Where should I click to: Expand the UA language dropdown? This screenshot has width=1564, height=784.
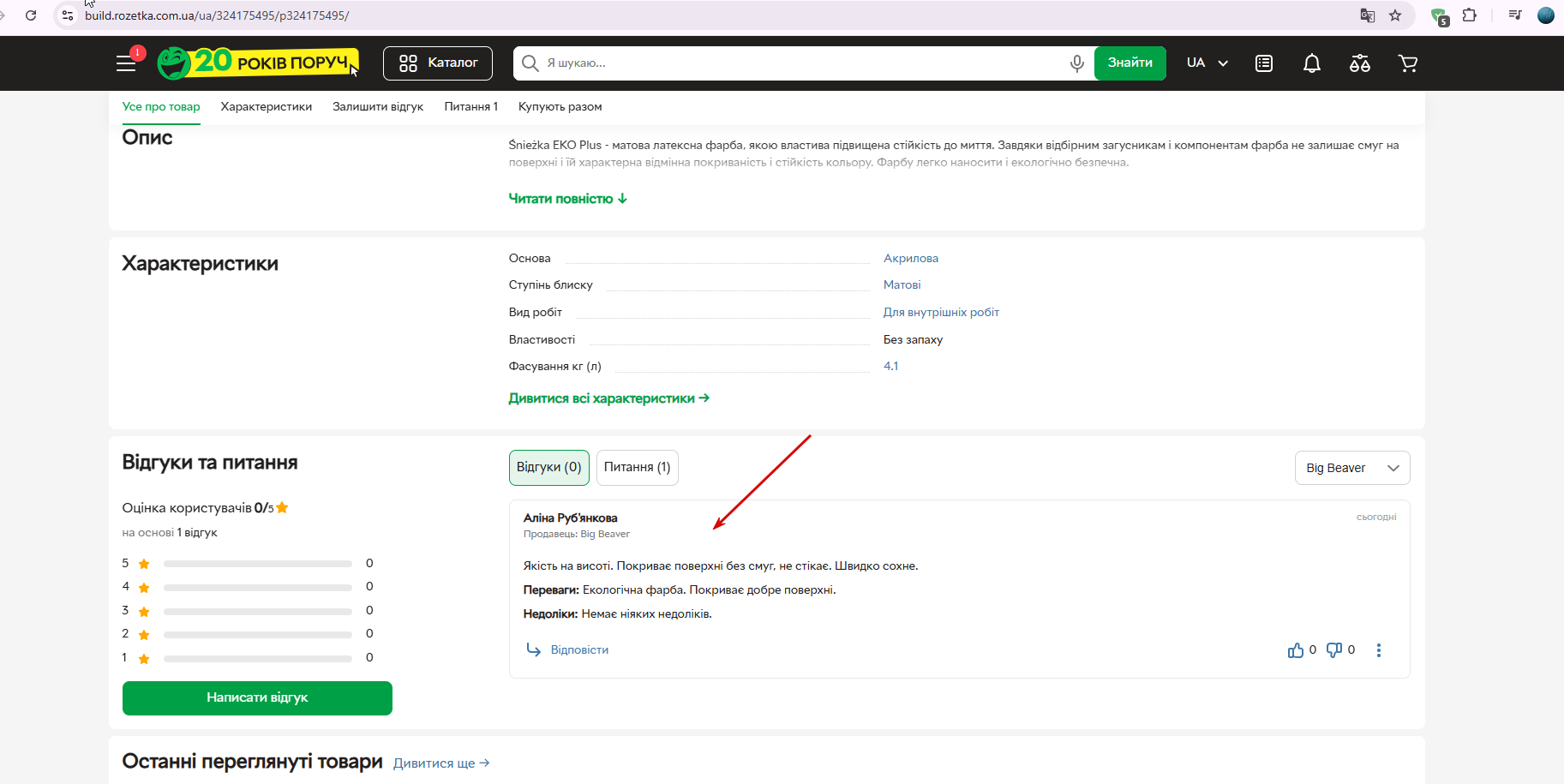(1207, 63)
